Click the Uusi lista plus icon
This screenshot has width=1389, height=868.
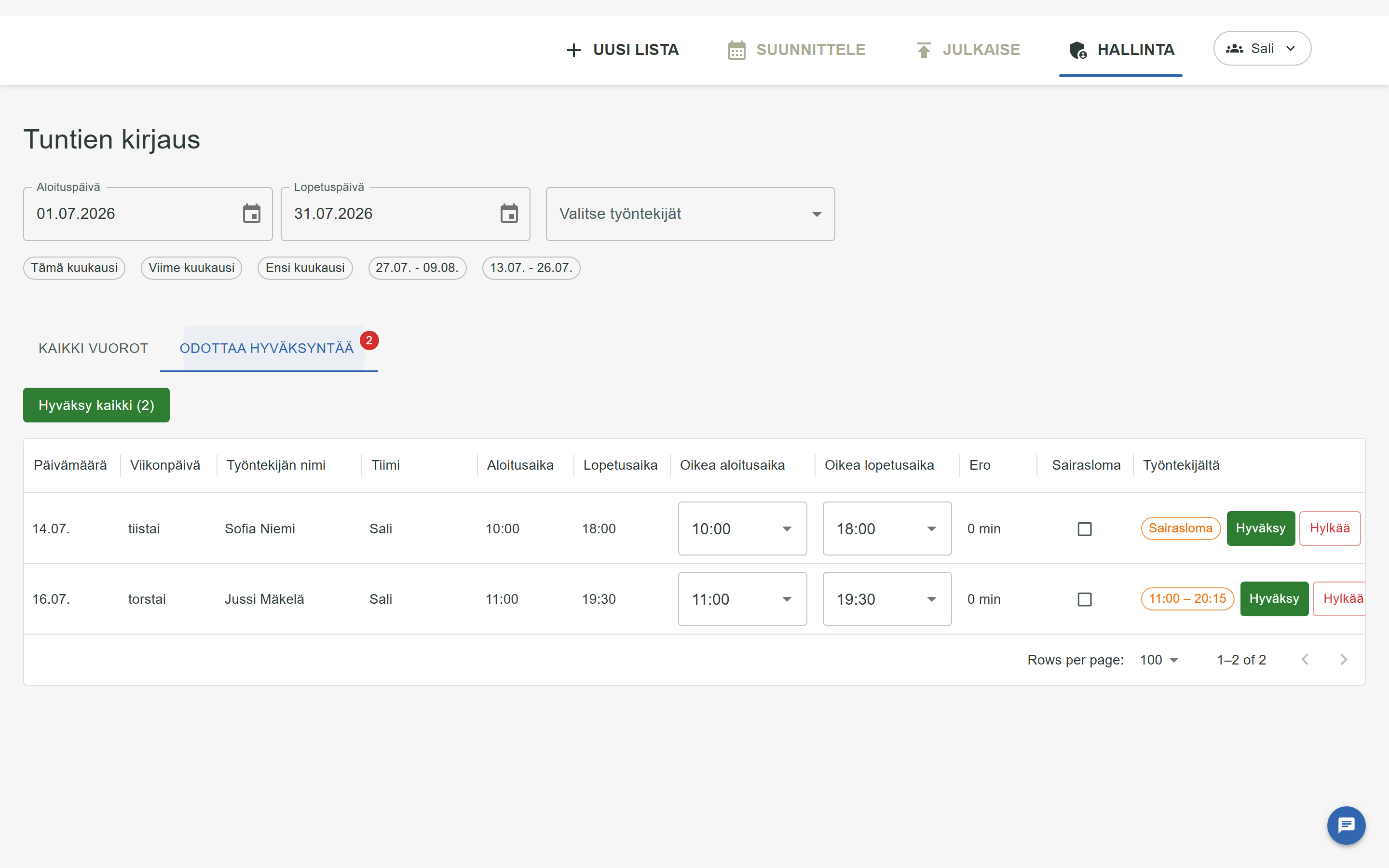(573, 50)
